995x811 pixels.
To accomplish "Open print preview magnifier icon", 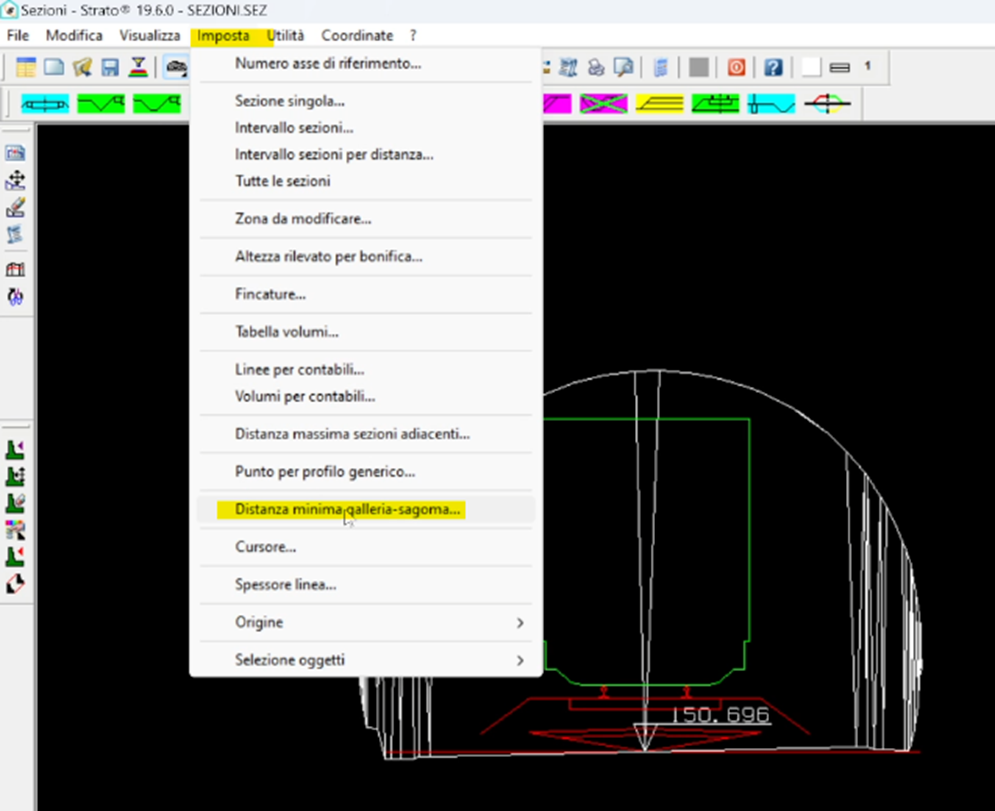I will point(624,68).
